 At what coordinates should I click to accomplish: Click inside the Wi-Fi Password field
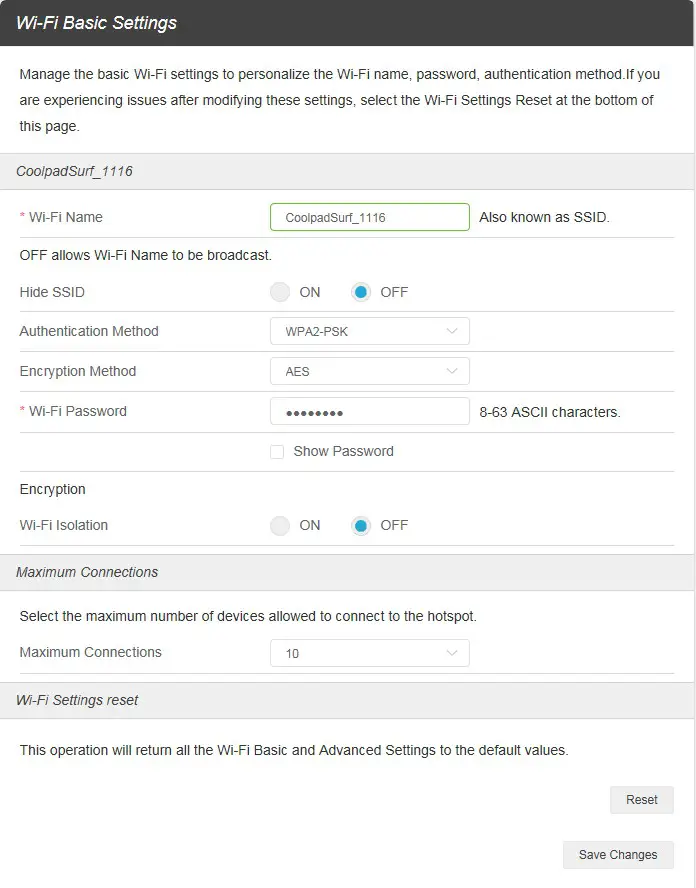pos(369,410)
